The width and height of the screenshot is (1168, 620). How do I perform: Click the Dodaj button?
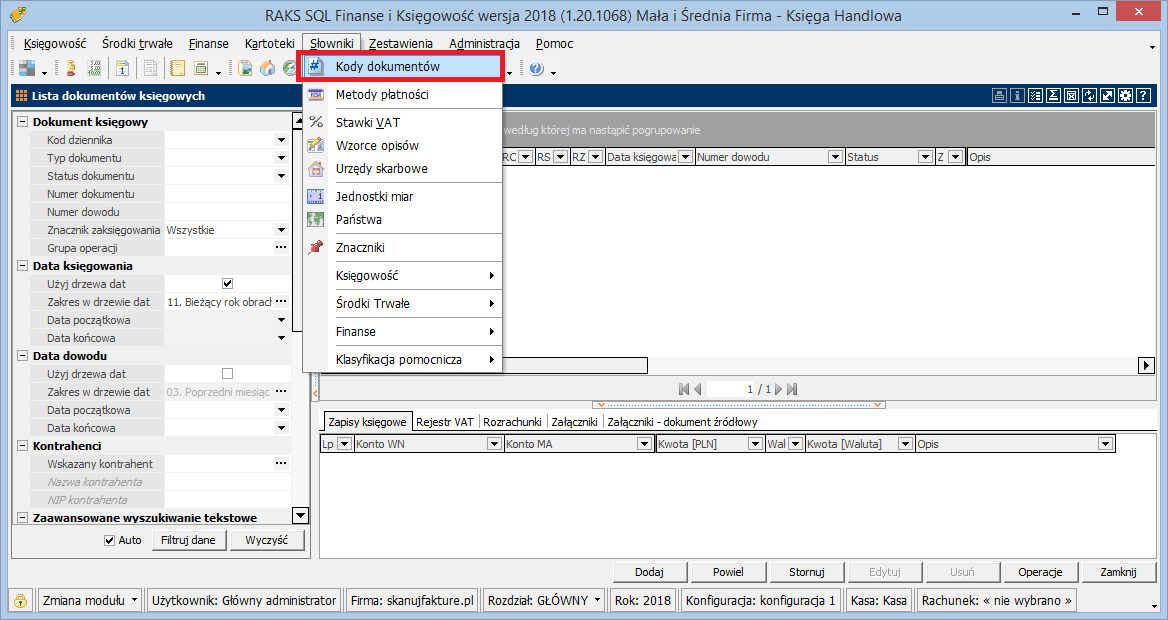649,572
